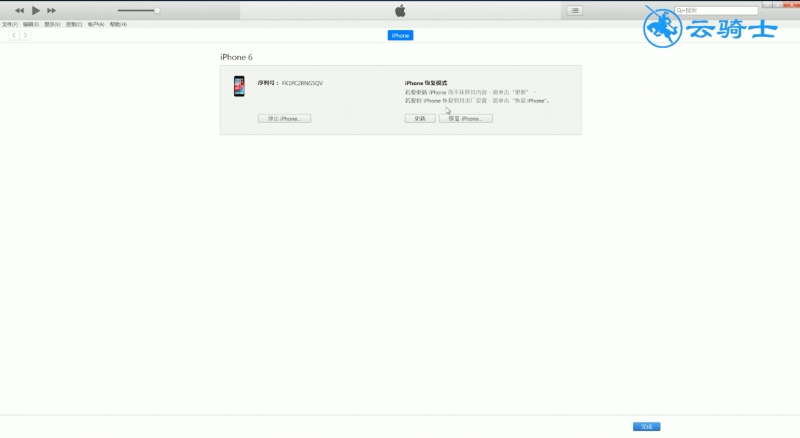Open the 显示(V) menu
Screen dimensions: 800x438
(52, 25)
